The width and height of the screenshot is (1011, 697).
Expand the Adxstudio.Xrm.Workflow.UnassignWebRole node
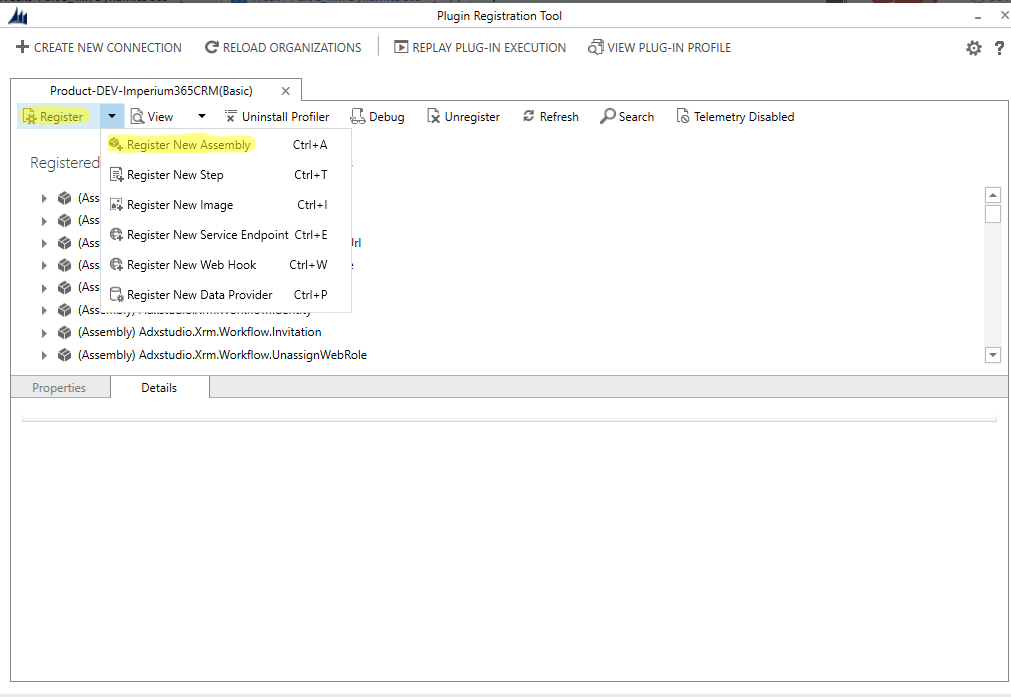pos(43,354)
